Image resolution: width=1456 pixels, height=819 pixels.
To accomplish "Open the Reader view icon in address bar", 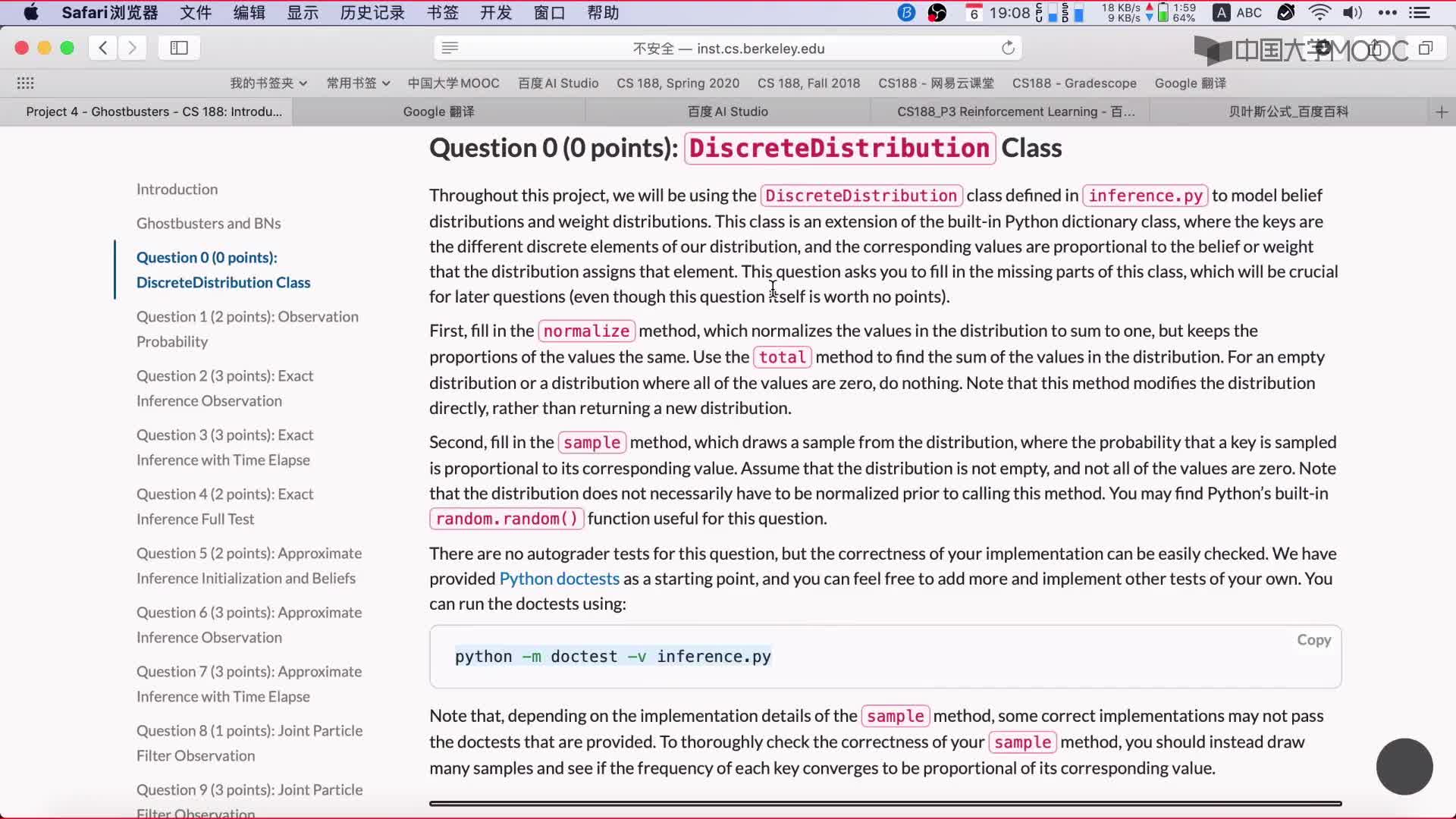I will pyautogui.click(x=450, y=49).
